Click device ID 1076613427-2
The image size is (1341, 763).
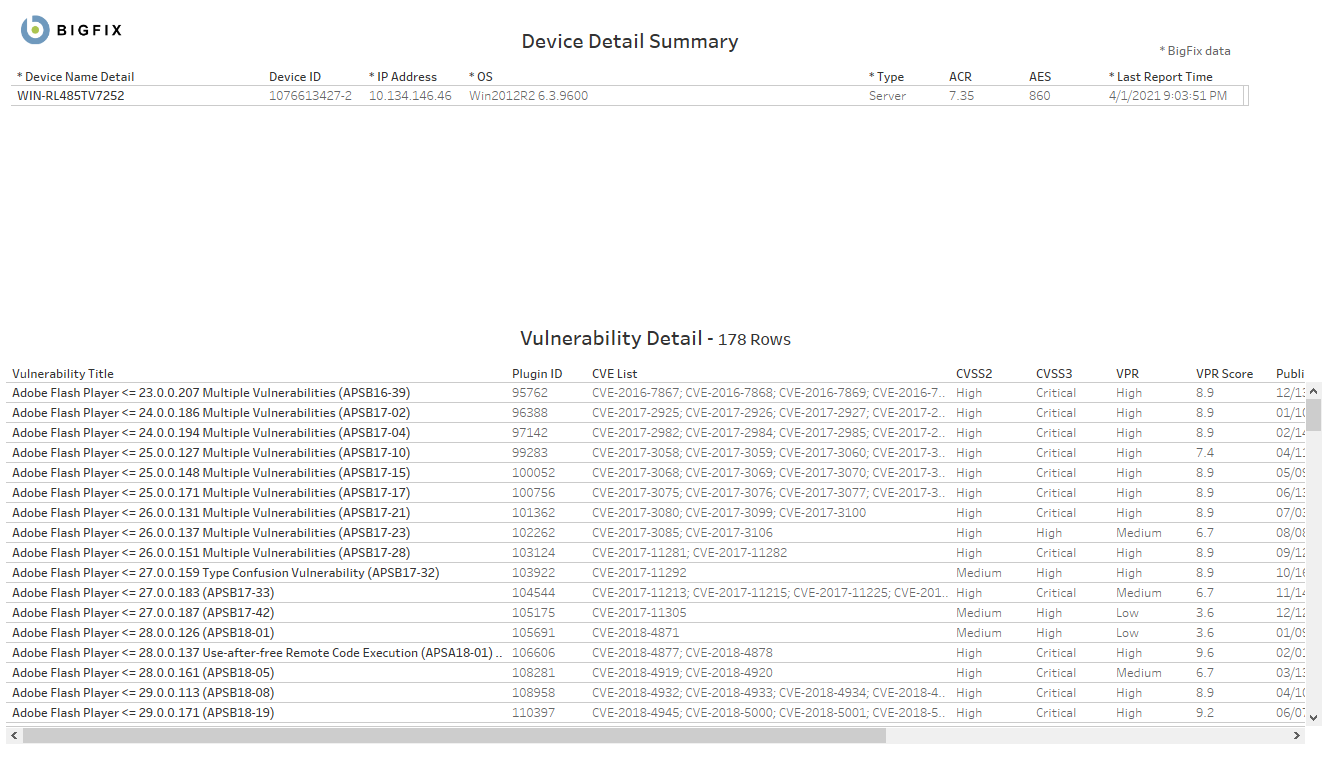(310, 96)
